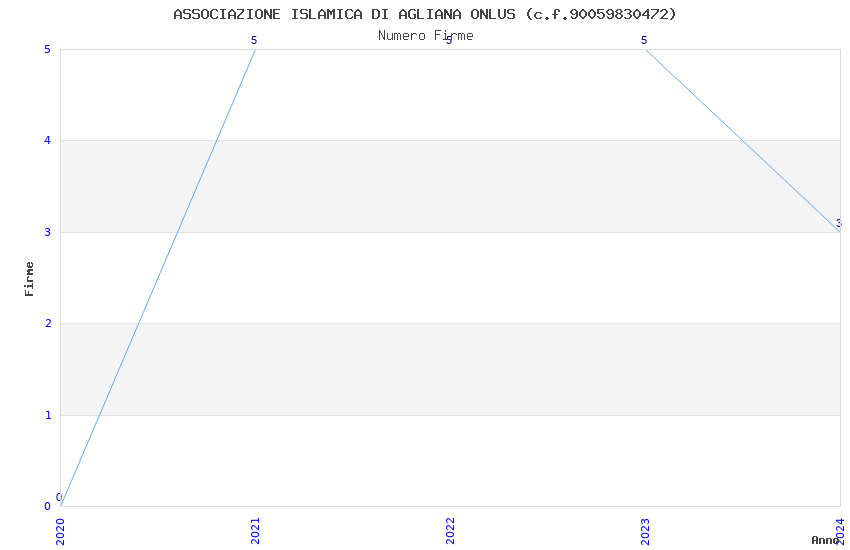Select year 2021 on the X-axis
This screenshot has width=850, height=550.
coord(255,531)
